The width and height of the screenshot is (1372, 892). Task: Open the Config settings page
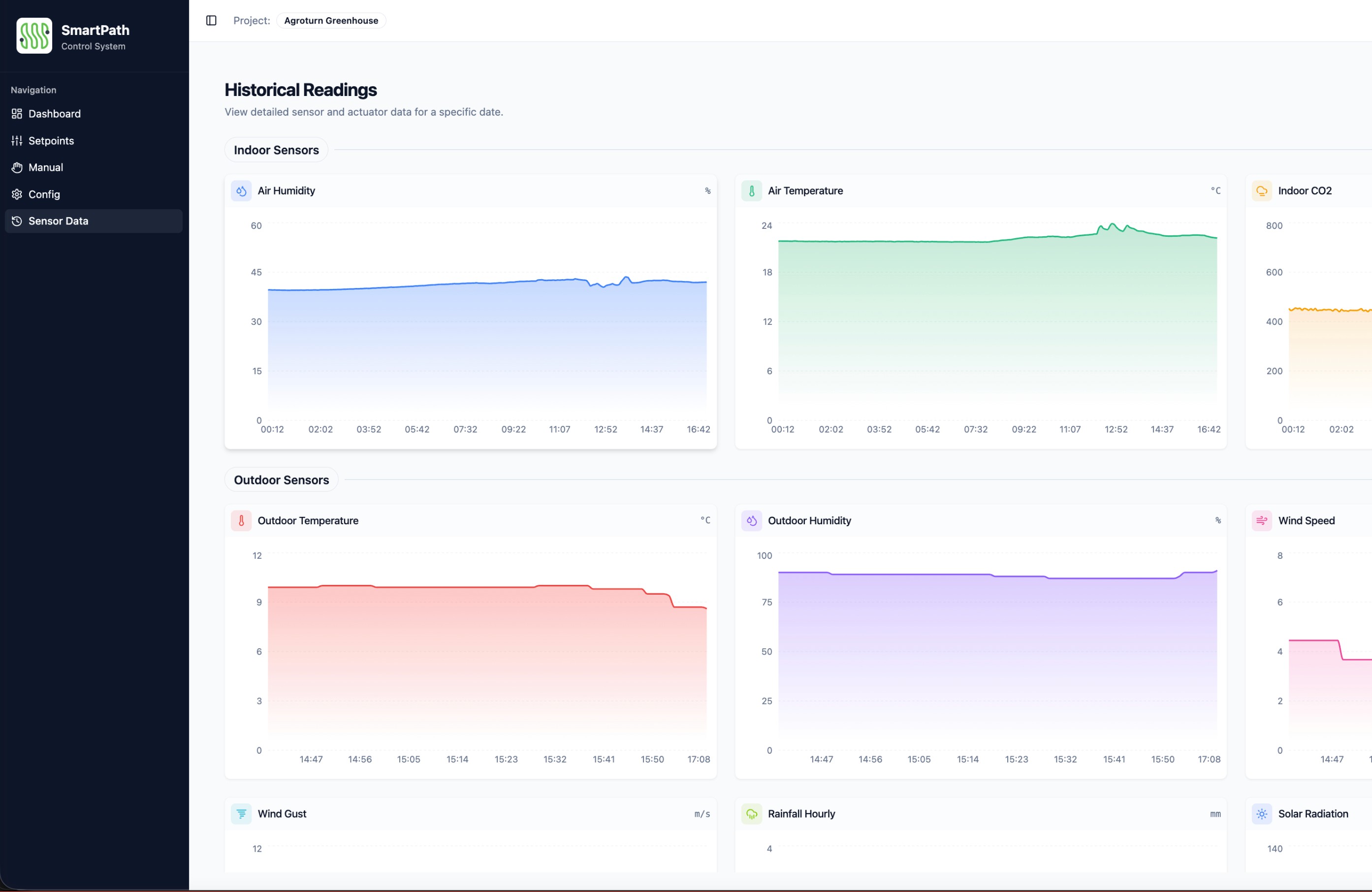[x=44, y=194]
